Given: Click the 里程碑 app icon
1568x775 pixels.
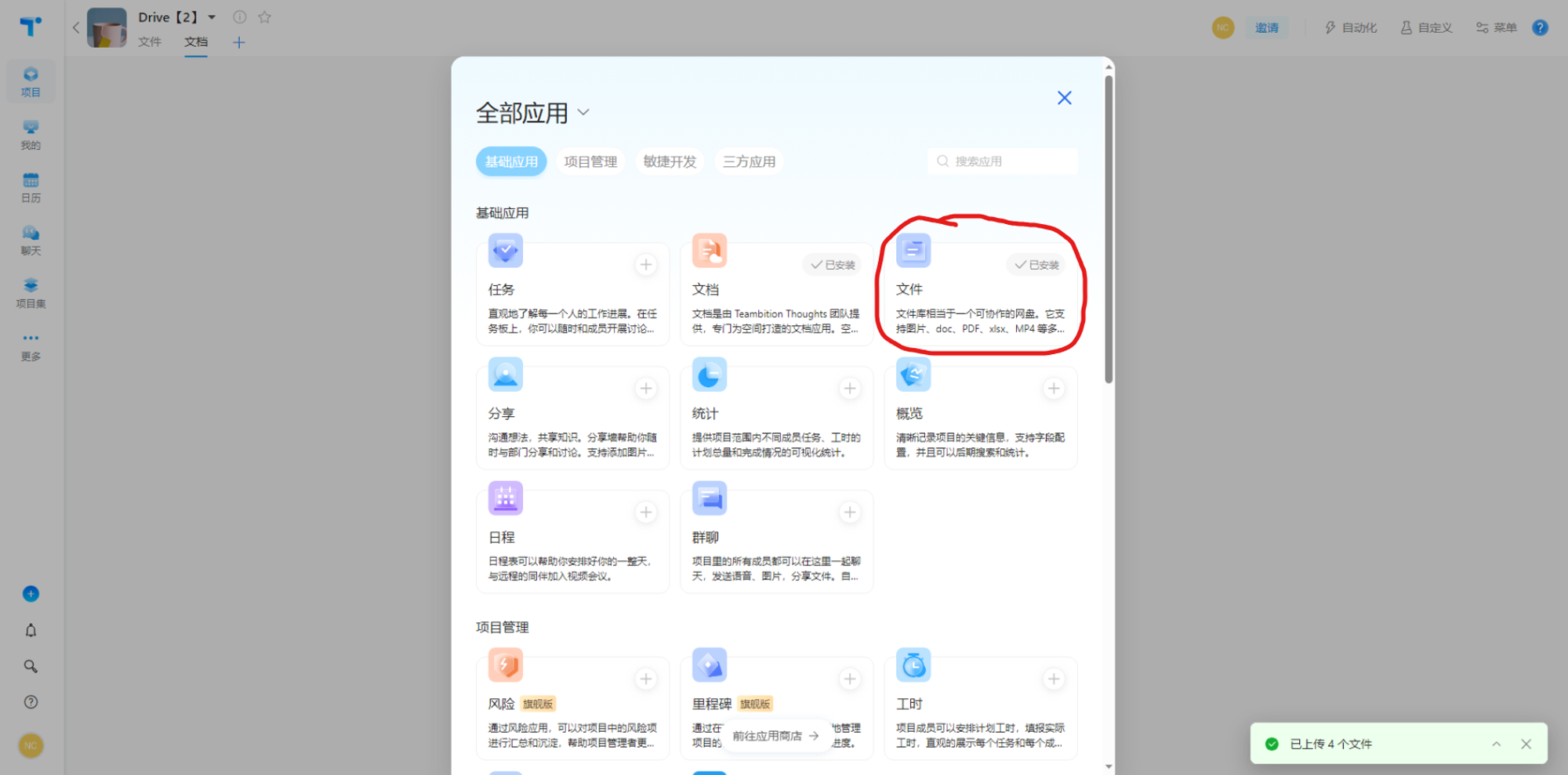Looking at the screenshot, I should (x=710, y=665).
